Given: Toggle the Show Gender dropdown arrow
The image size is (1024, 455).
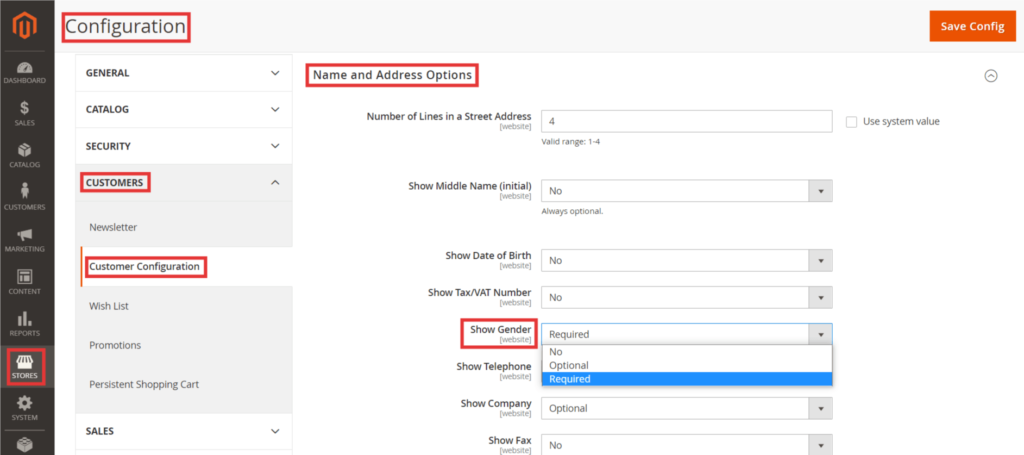Looking at the screenshot, I should (820, 334).
